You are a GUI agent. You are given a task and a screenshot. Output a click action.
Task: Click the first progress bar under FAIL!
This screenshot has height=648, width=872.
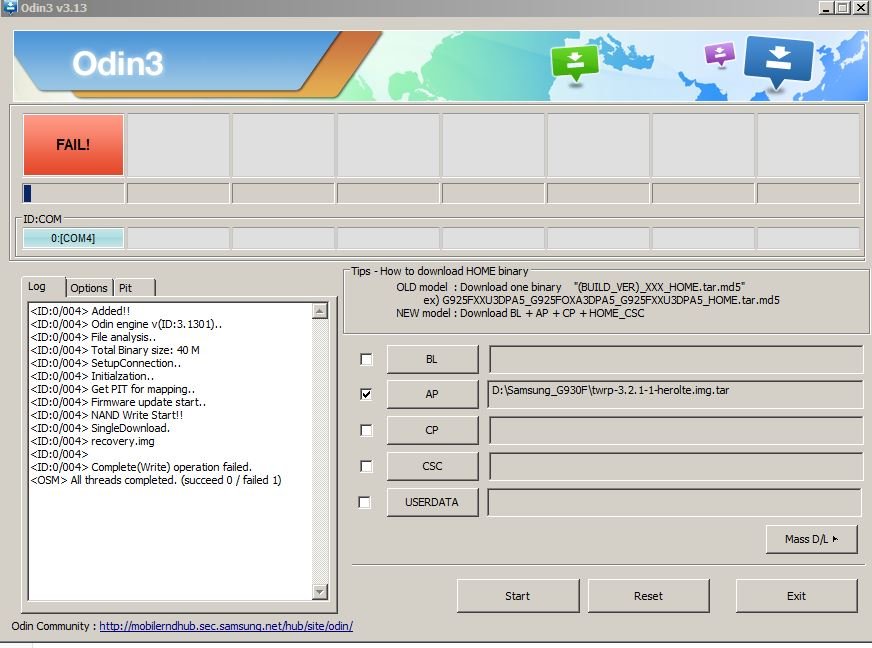[x=73, y=194]
